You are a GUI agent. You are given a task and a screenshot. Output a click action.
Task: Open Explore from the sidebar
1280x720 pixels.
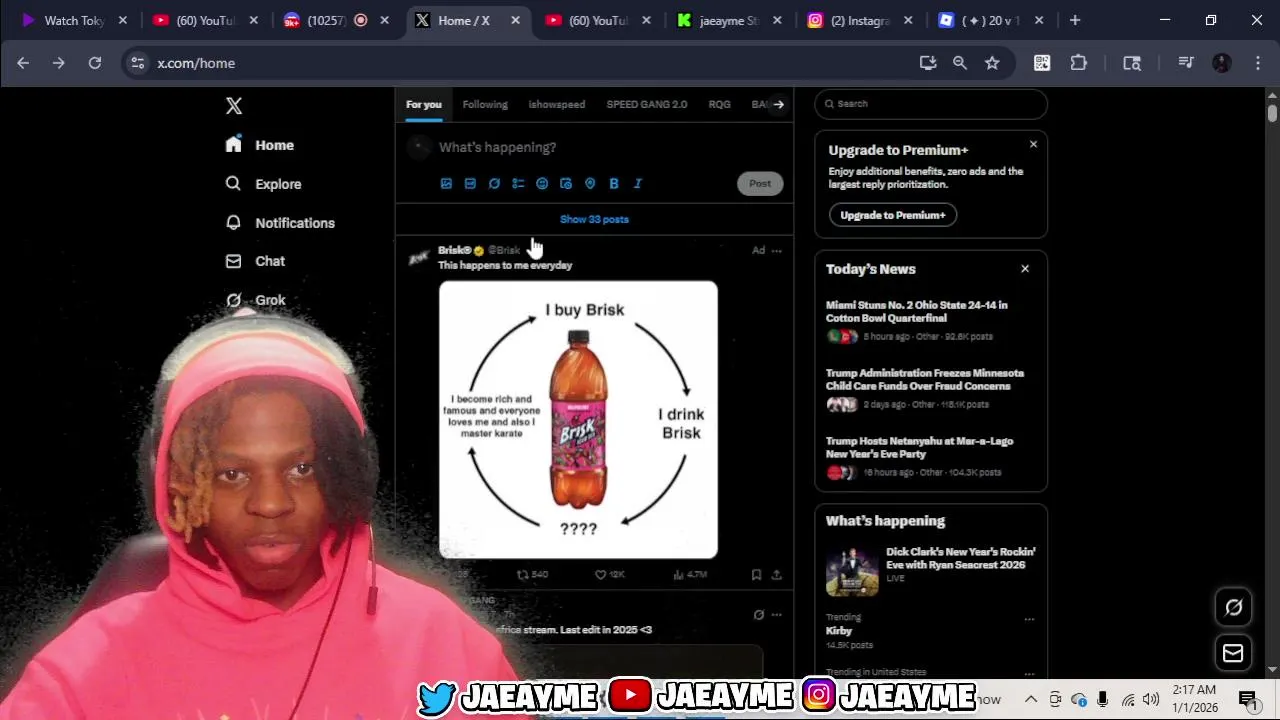[x=263, y=184]
